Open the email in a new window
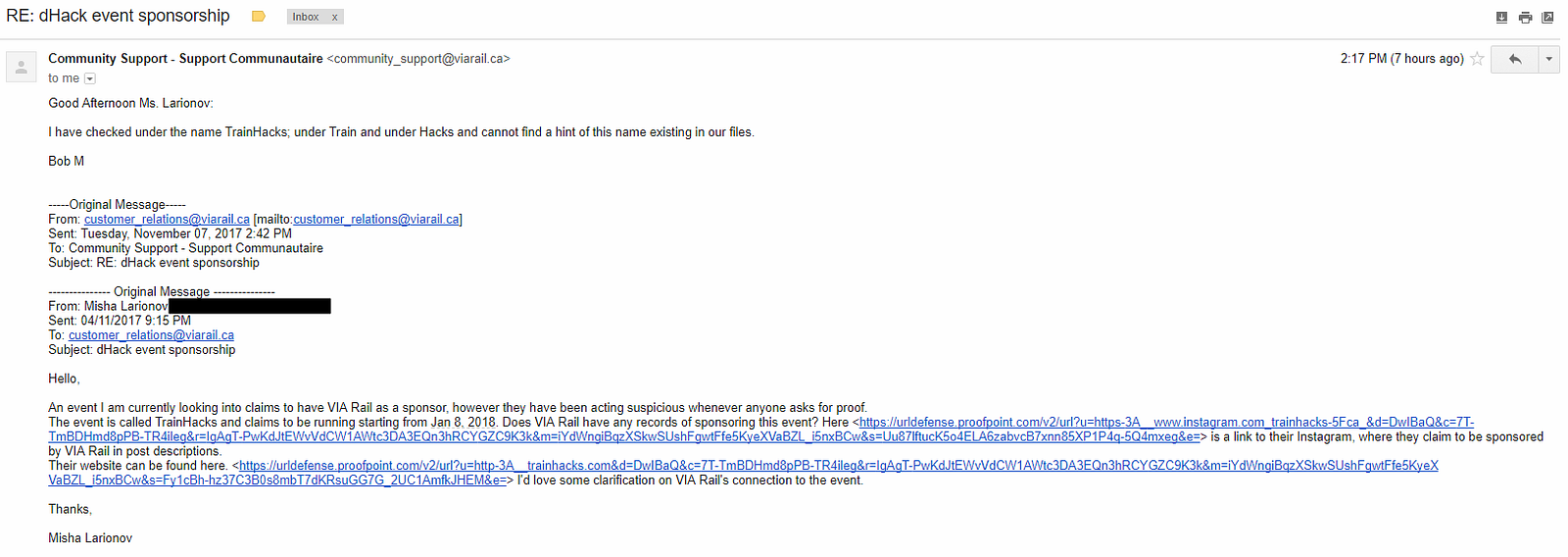 click(1547, 17)
